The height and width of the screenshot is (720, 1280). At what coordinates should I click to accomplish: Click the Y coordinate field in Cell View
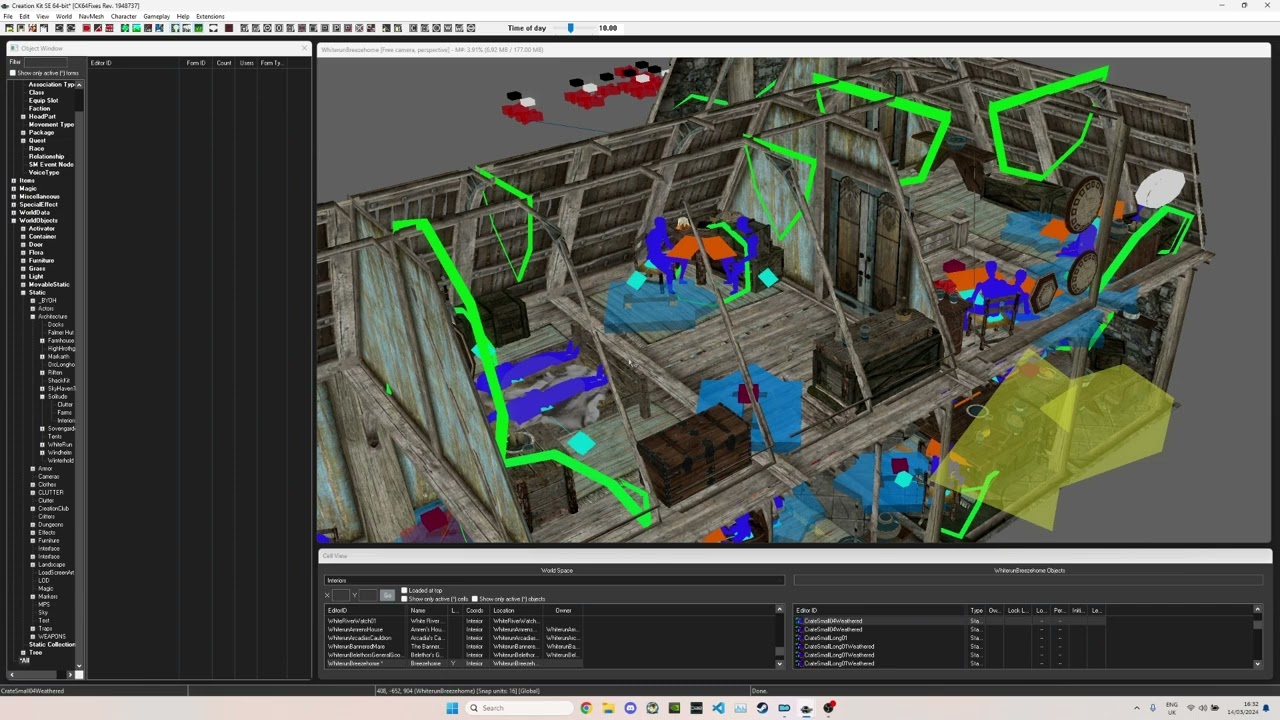coord(367,595)
